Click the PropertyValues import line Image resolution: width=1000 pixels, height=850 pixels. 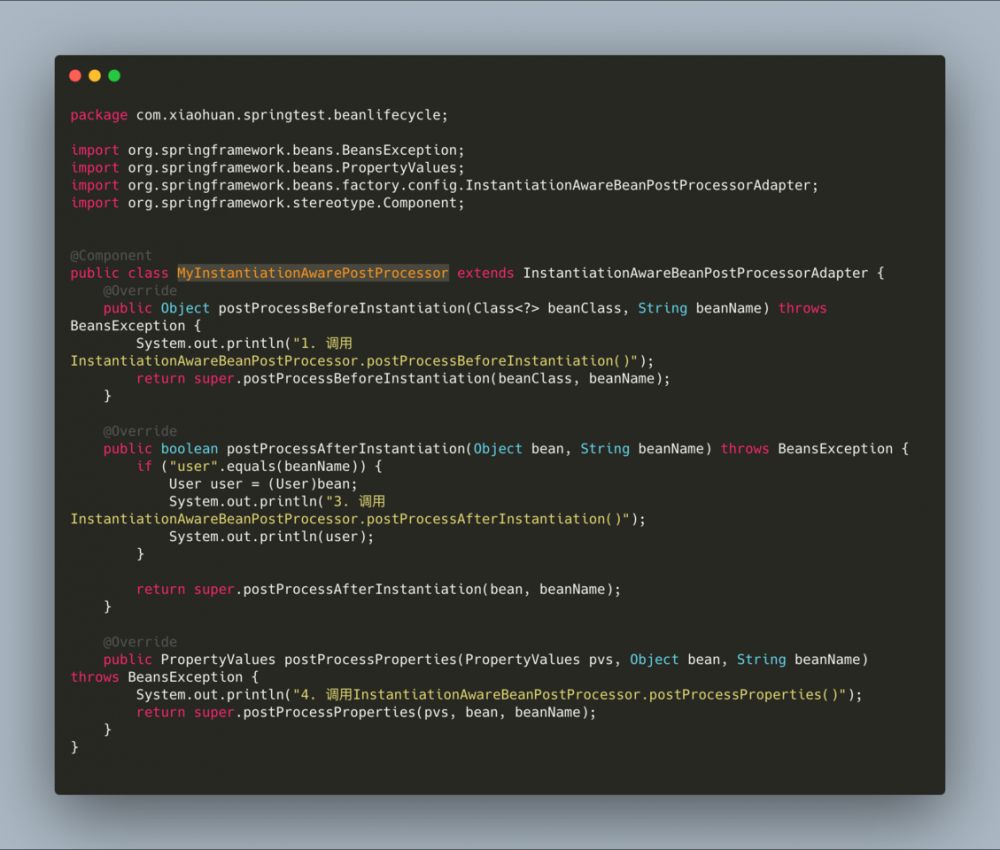click(267, 168)
